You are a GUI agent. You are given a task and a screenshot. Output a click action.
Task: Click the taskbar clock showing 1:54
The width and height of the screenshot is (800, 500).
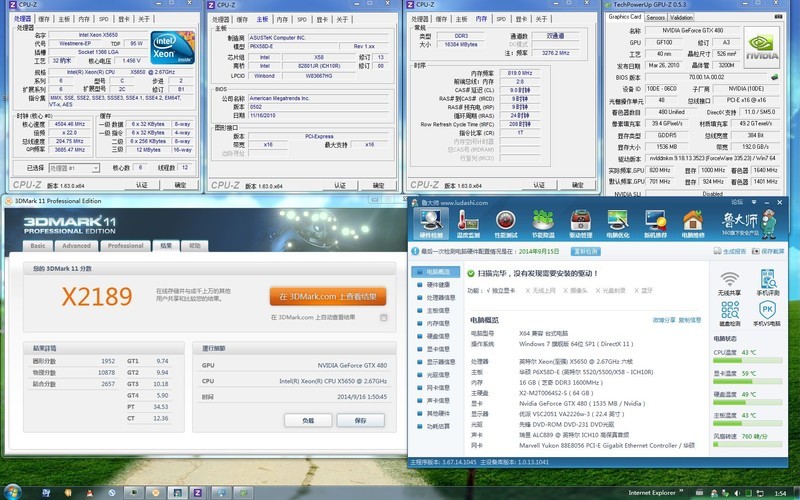780,493
